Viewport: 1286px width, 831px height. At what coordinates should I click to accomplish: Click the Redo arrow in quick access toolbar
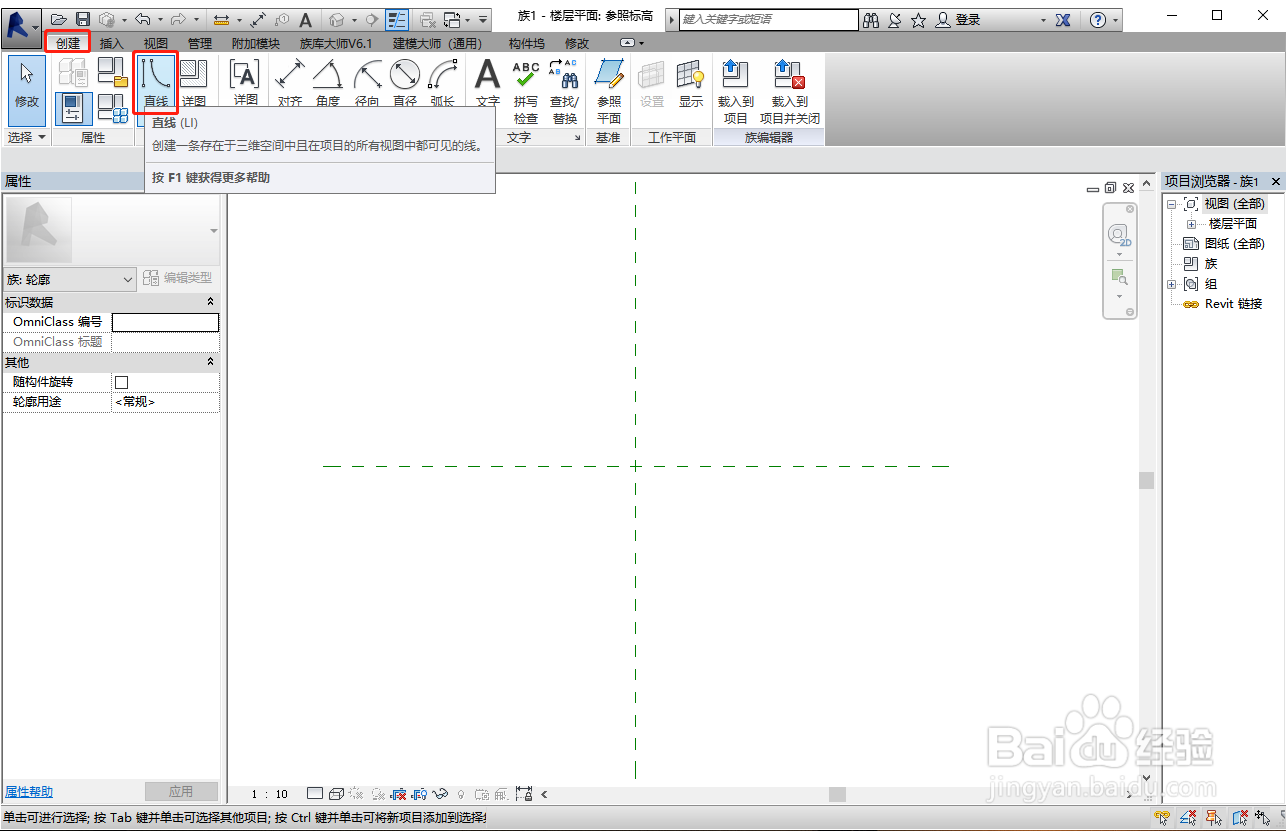(178, 19)
